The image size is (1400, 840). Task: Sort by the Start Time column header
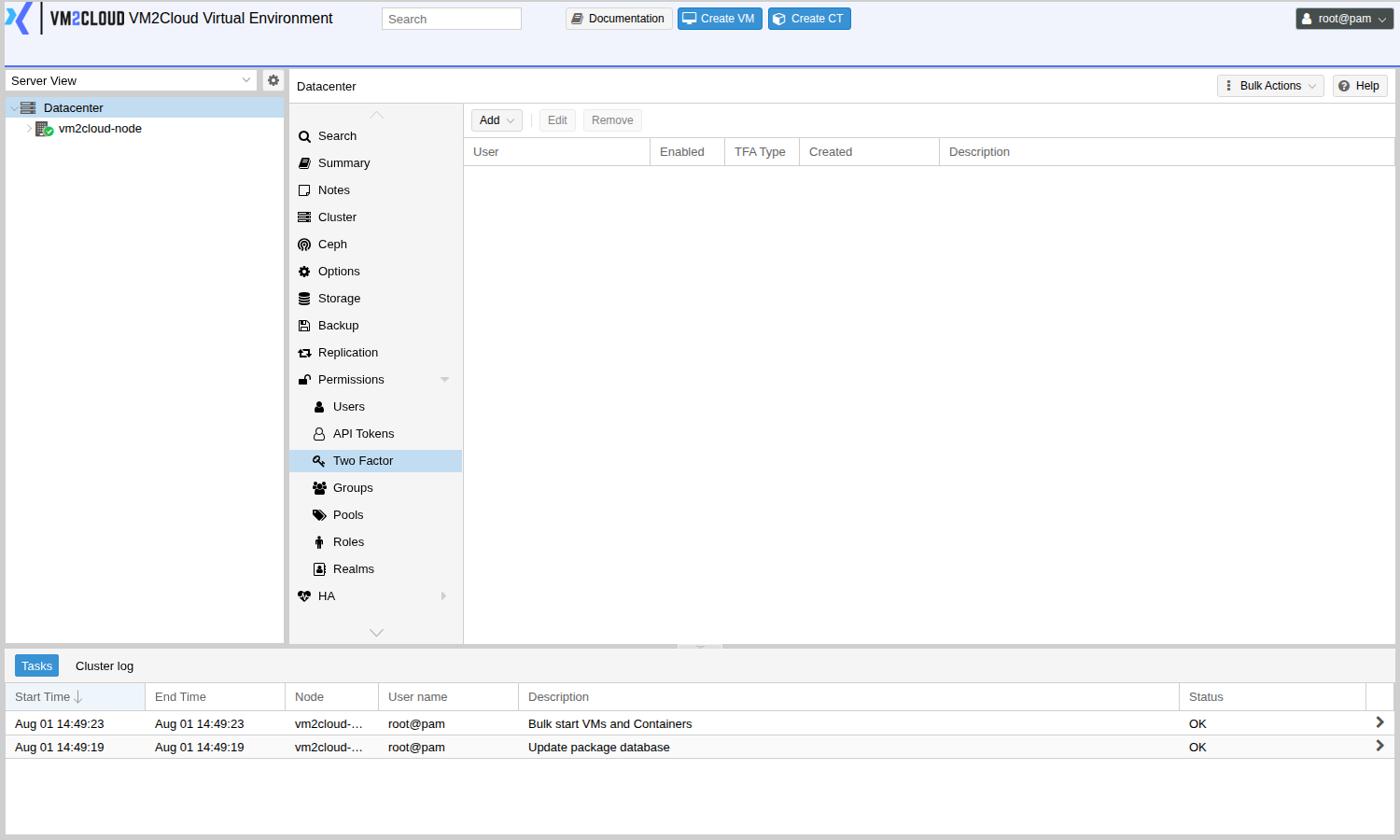tap(75, 697)
